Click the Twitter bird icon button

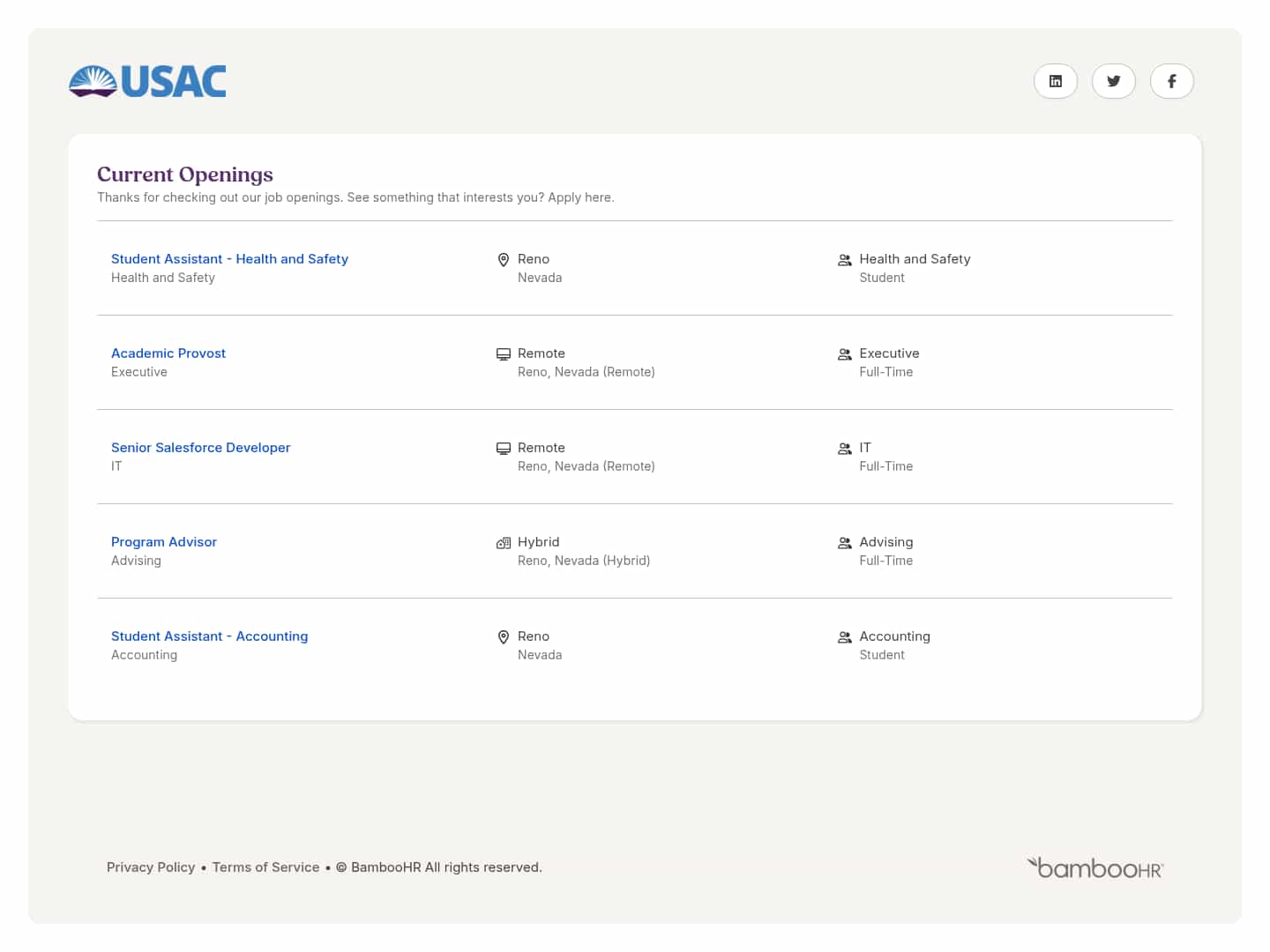1113,81
